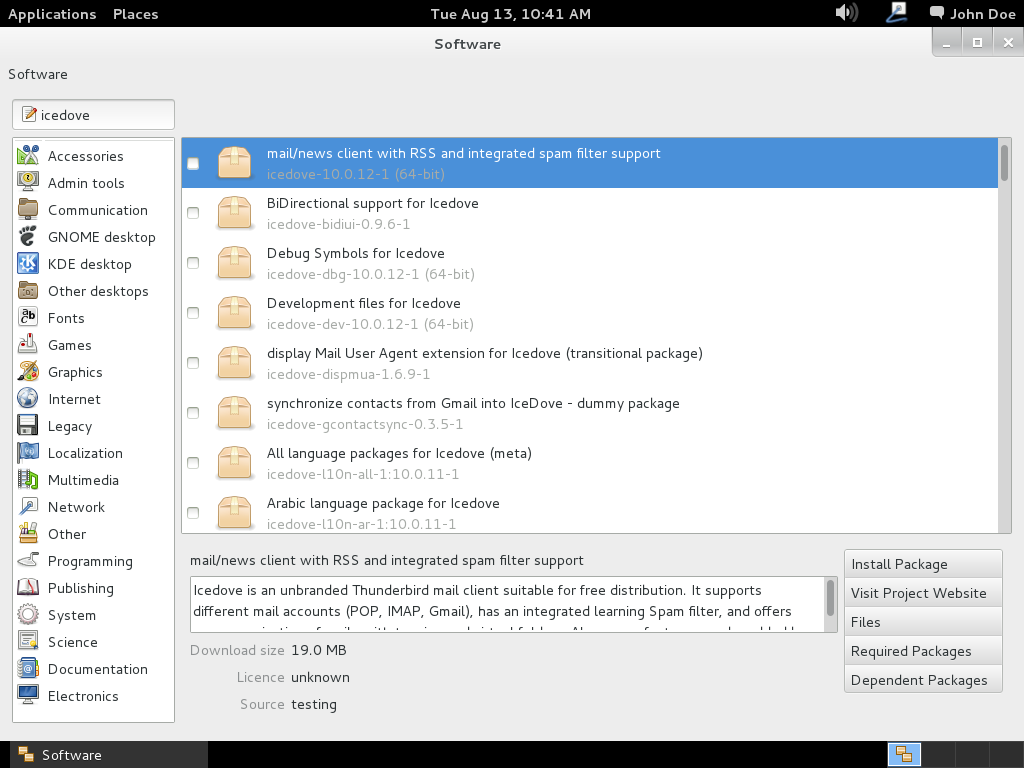Open the Documentation category icon

28,669
